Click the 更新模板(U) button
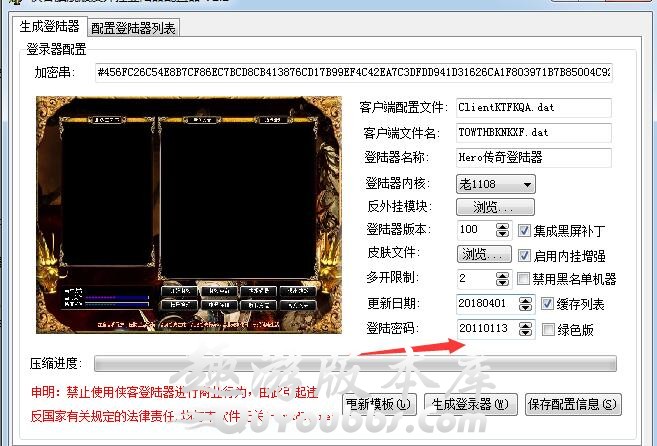The width and height of the screenshot is (657, 446). (379, 405)
